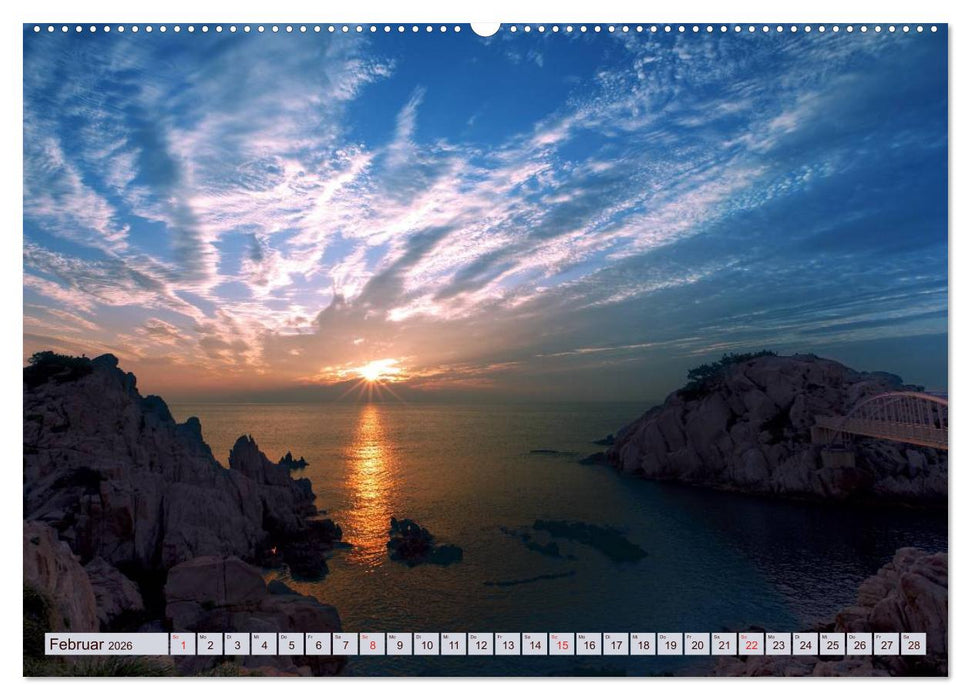Click date 5 in calendar strip
This screenshot has height=700, width=971.
pyautogui.click(x=291, y=645)
